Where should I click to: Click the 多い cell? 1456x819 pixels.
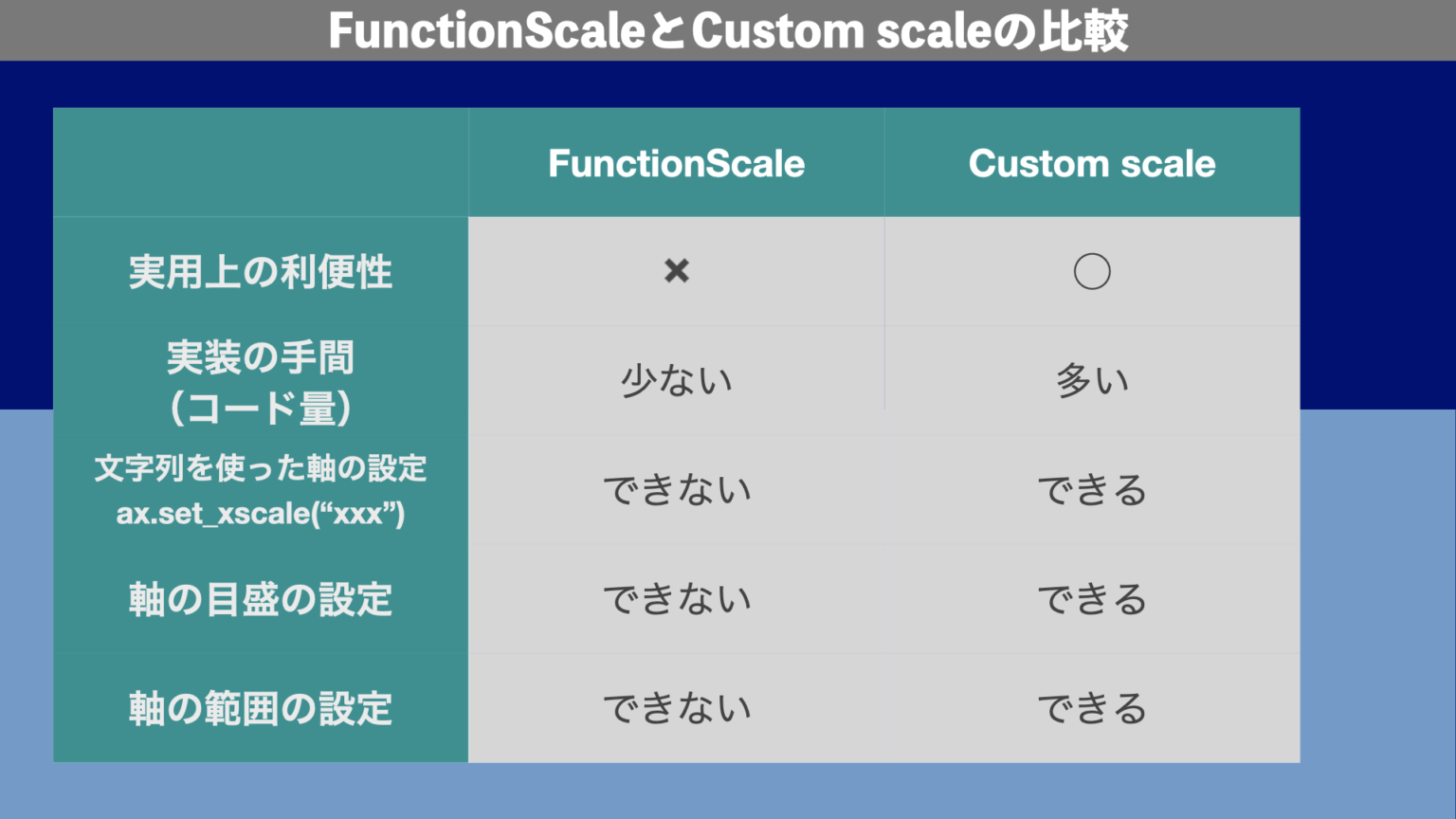(1092, 381)
